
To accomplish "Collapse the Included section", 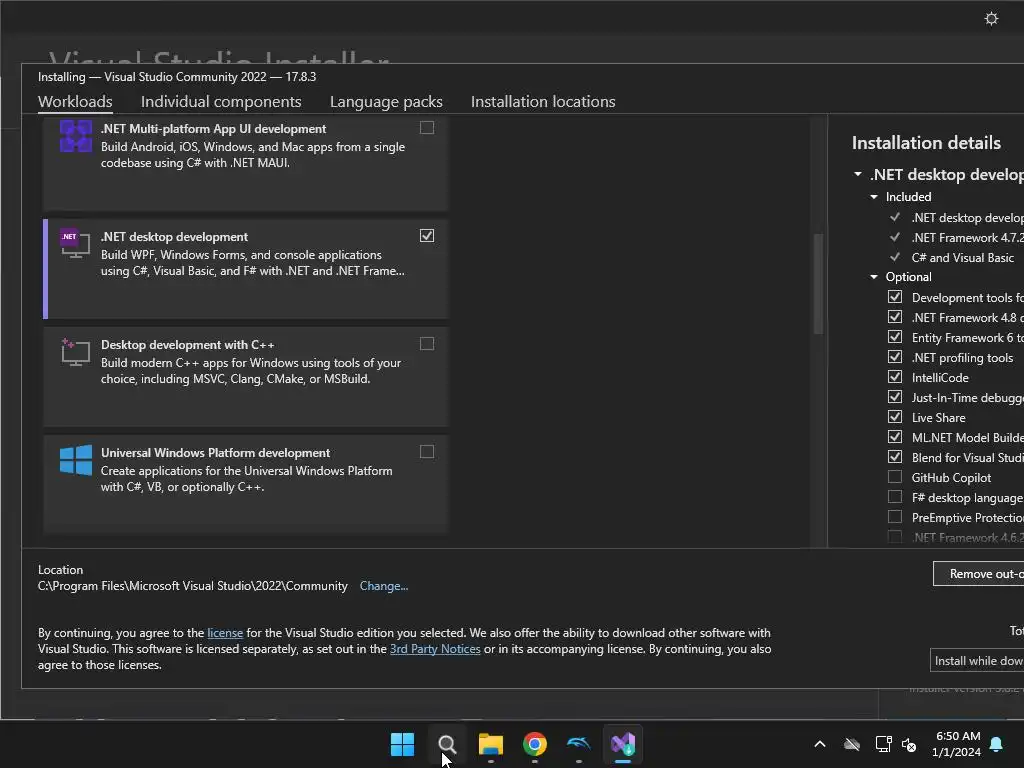I will point(874,197).
